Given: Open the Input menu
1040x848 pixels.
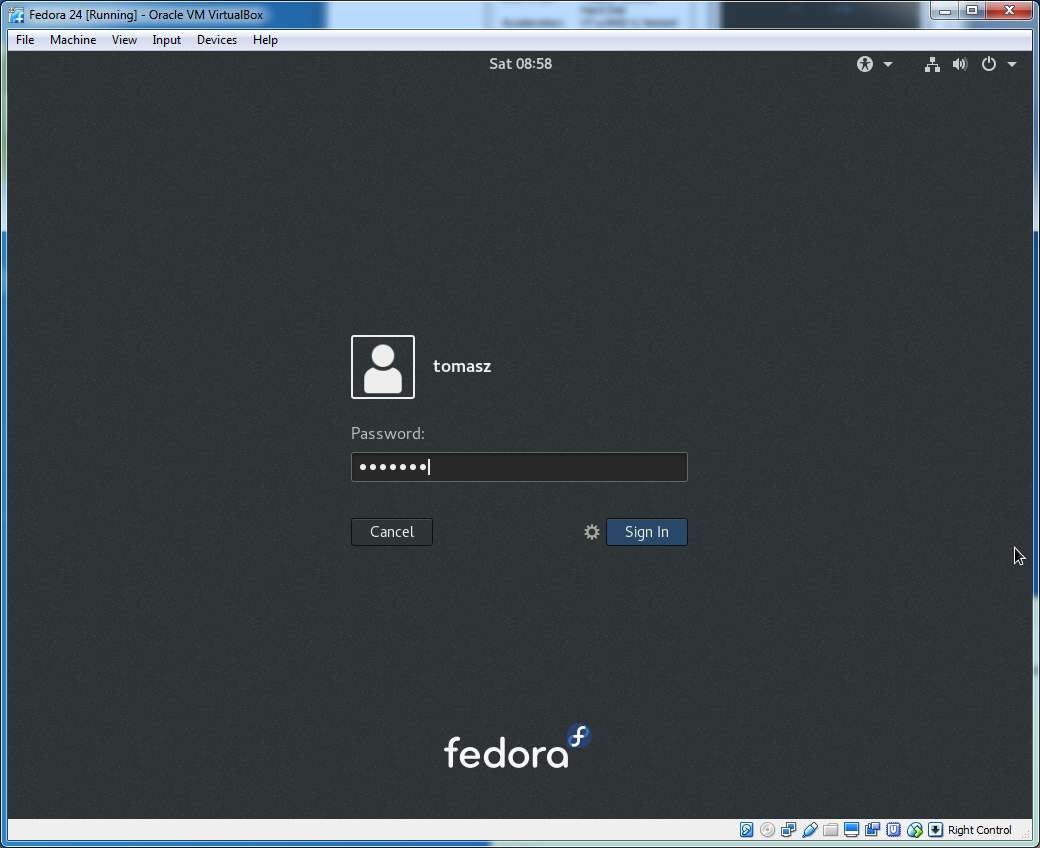Looking at the screenshot, I should [166, 40].
